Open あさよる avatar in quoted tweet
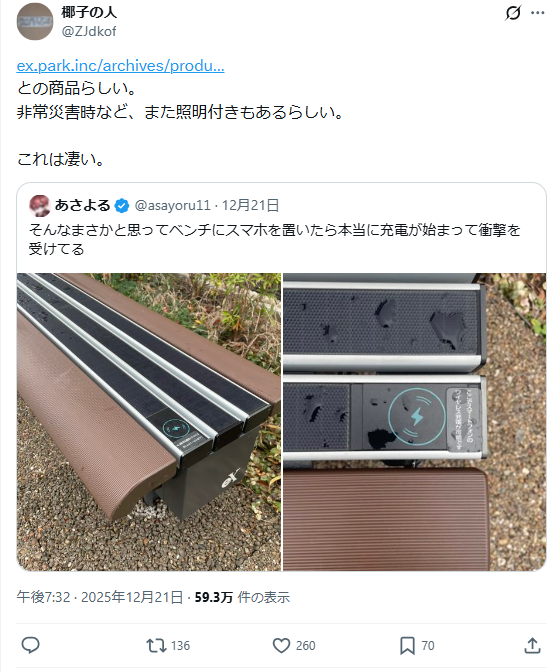558x672 pixels. (x=39, y=205)
